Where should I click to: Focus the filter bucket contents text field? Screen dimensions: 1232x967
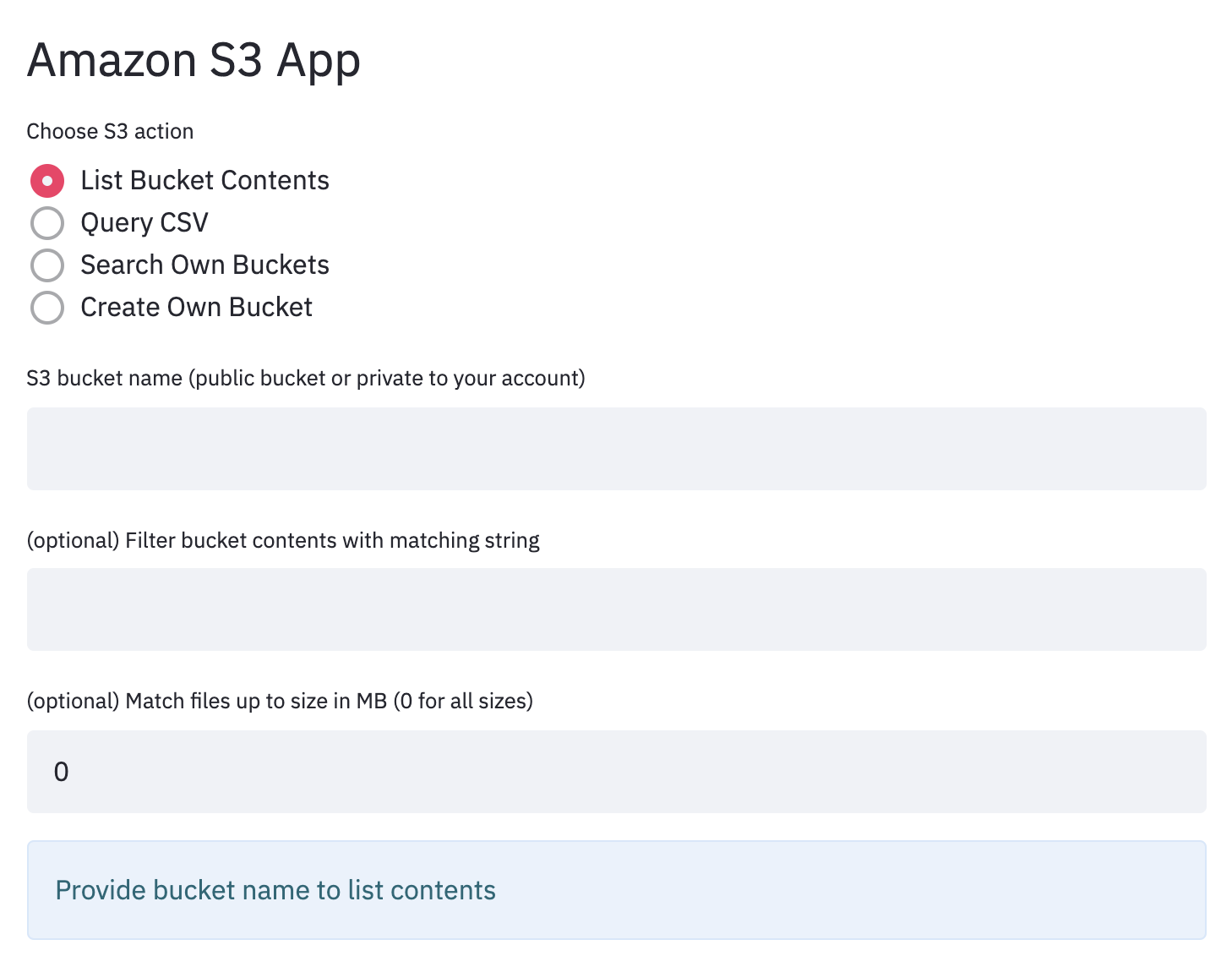[x=617, y=609]
